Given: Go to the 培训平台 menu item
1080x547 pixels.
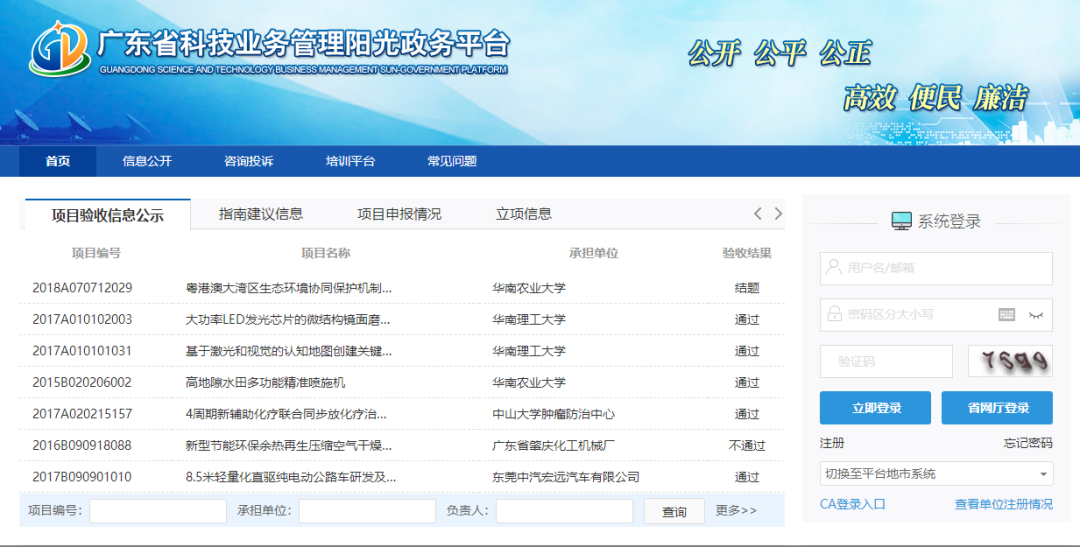Looking at the screenshot, I should click(x=350, y=161).
